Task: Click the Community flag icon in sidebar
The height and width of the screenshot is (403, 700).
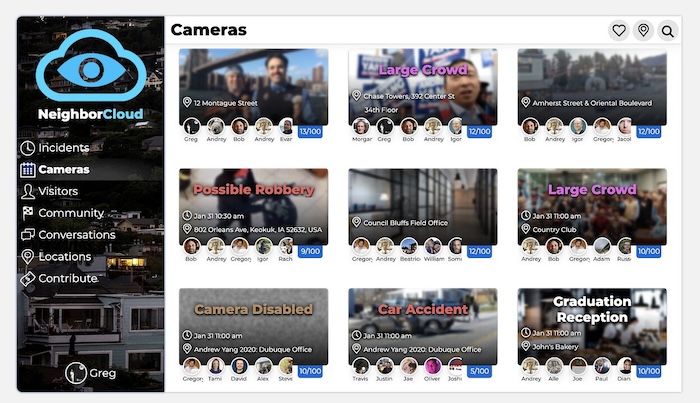Action: (28, 213)
